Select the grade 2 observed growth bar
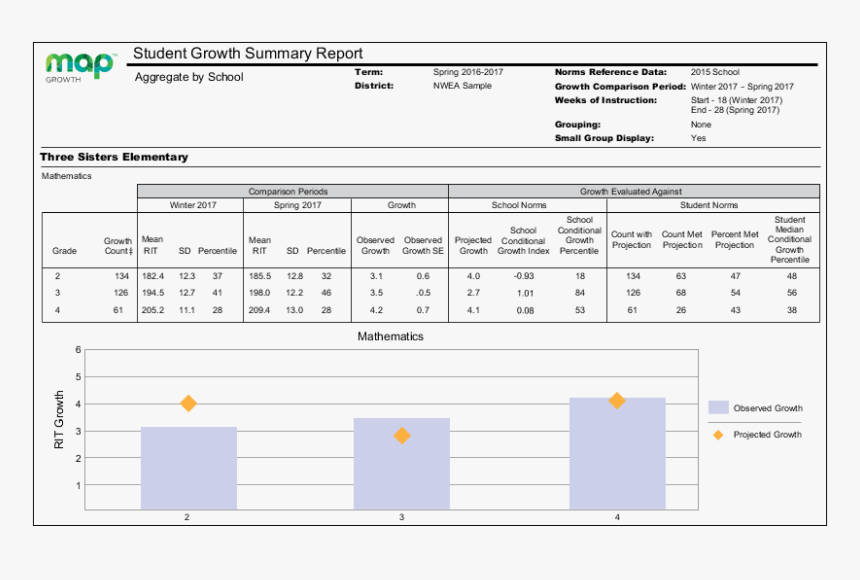860x580 pixels. point(188,468)
